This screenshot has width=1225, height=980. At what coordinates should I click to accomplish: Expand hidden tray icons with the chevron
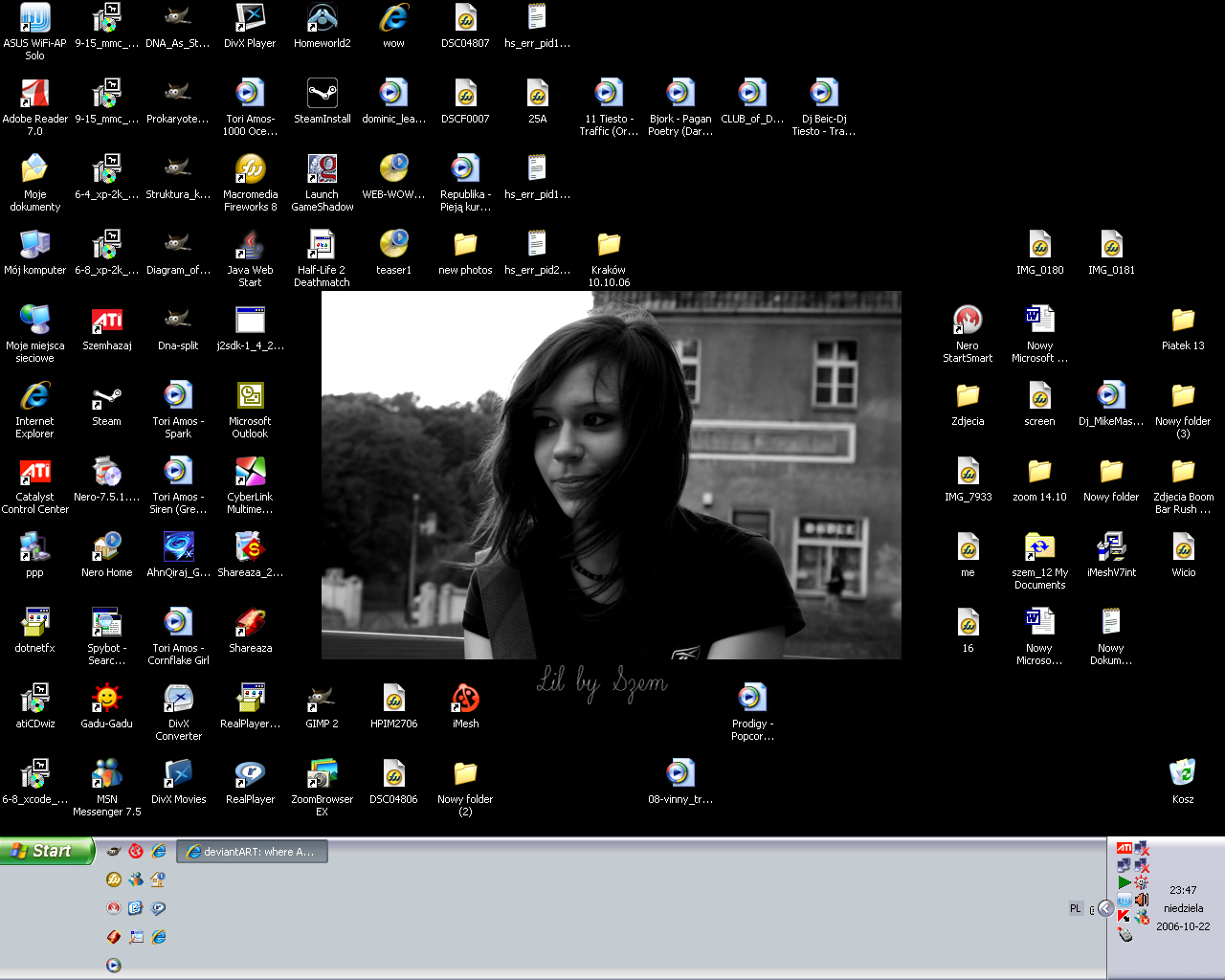point(1106,908)
